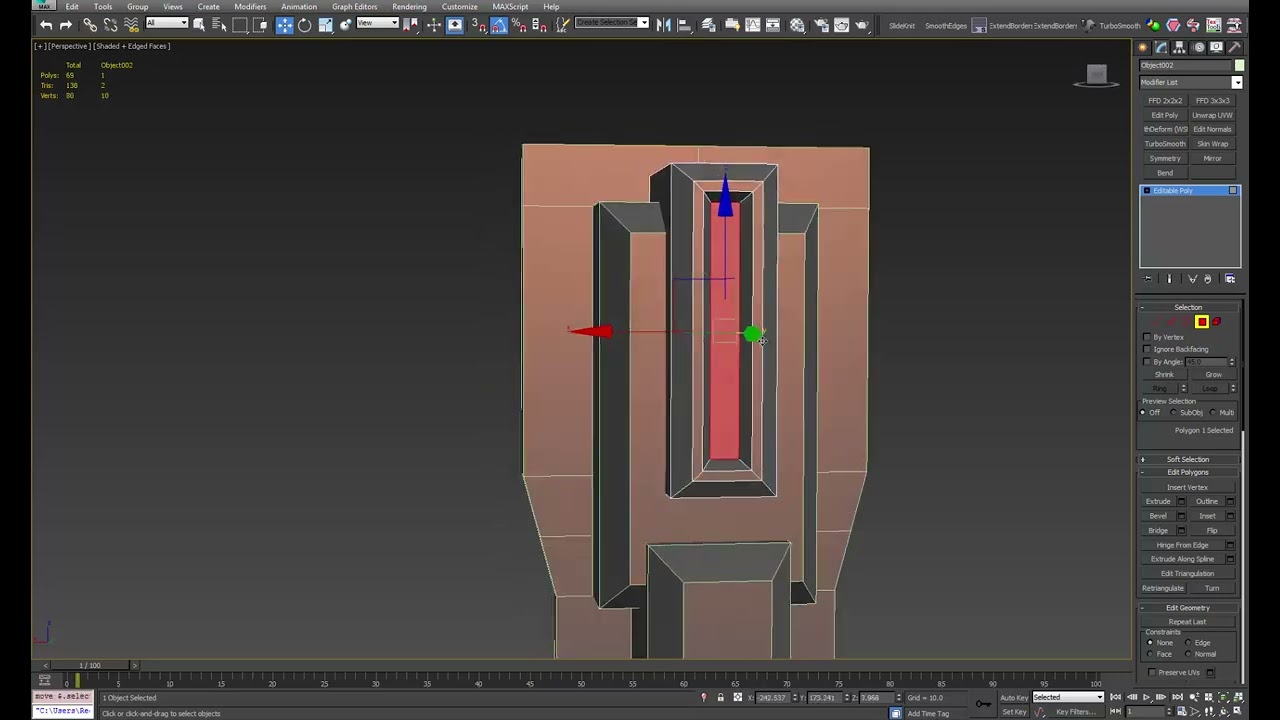Activate Bind to Space Warp tool
Viewport: 1280px width, 720px height.
pyautogui.click(x=131, y=25)
